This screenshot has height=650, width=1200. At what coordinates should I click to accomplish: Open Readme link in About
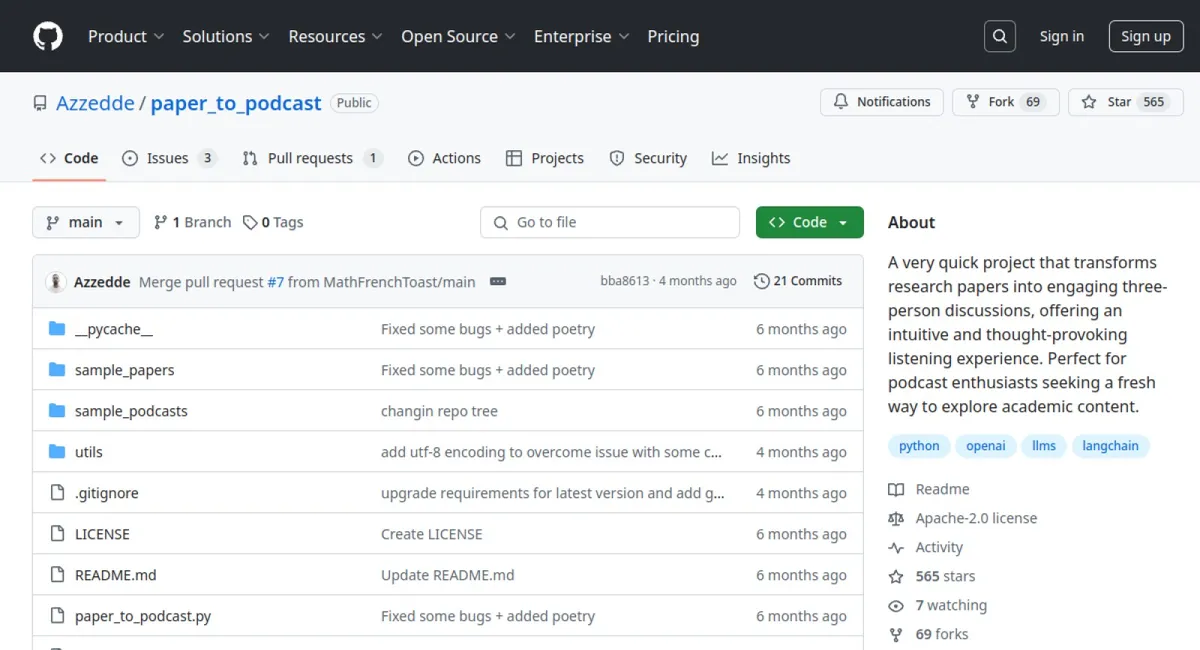(x=929, y=489)
